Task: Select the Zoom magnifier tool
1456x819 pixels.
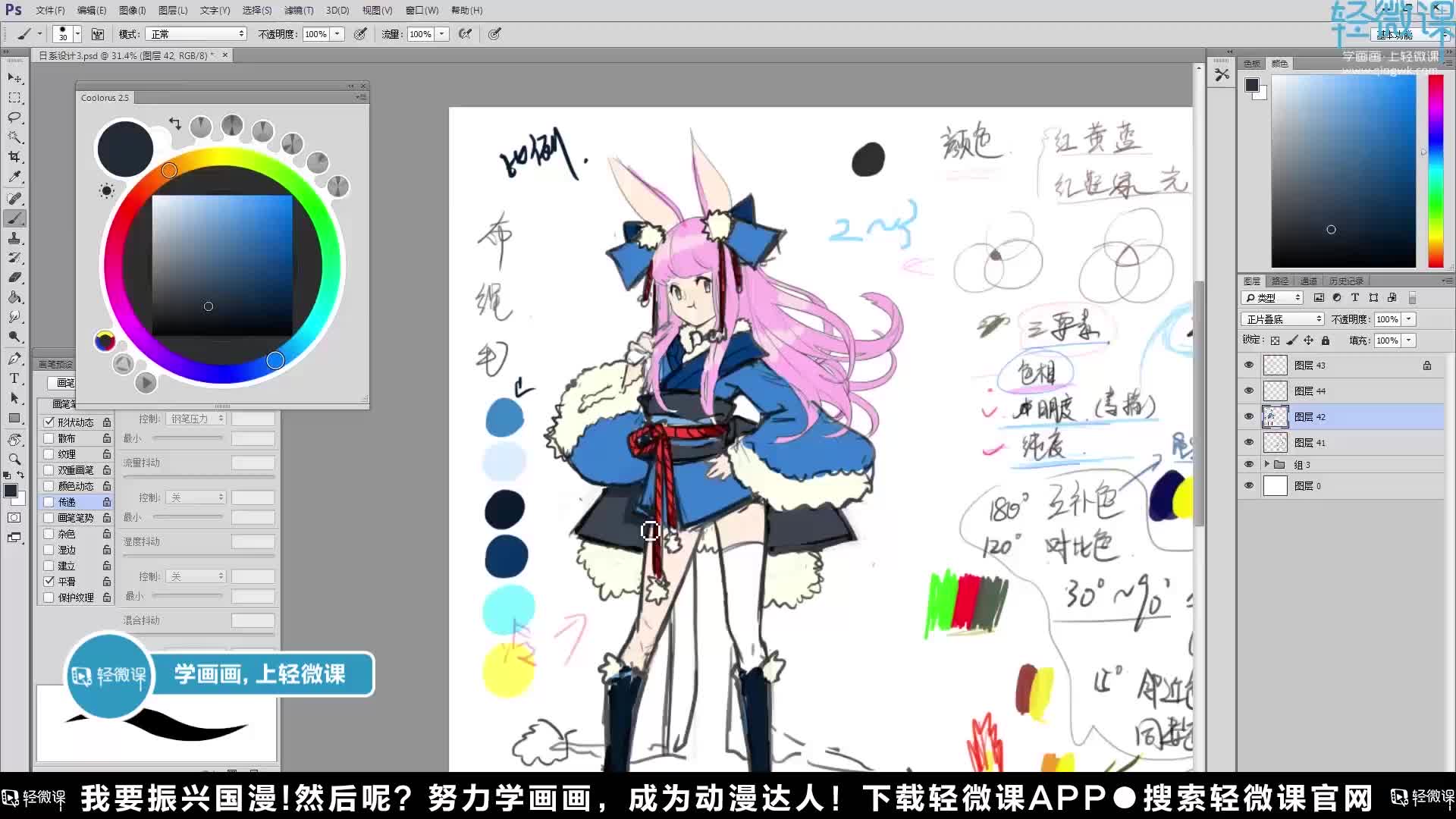Action: [14, 459]
